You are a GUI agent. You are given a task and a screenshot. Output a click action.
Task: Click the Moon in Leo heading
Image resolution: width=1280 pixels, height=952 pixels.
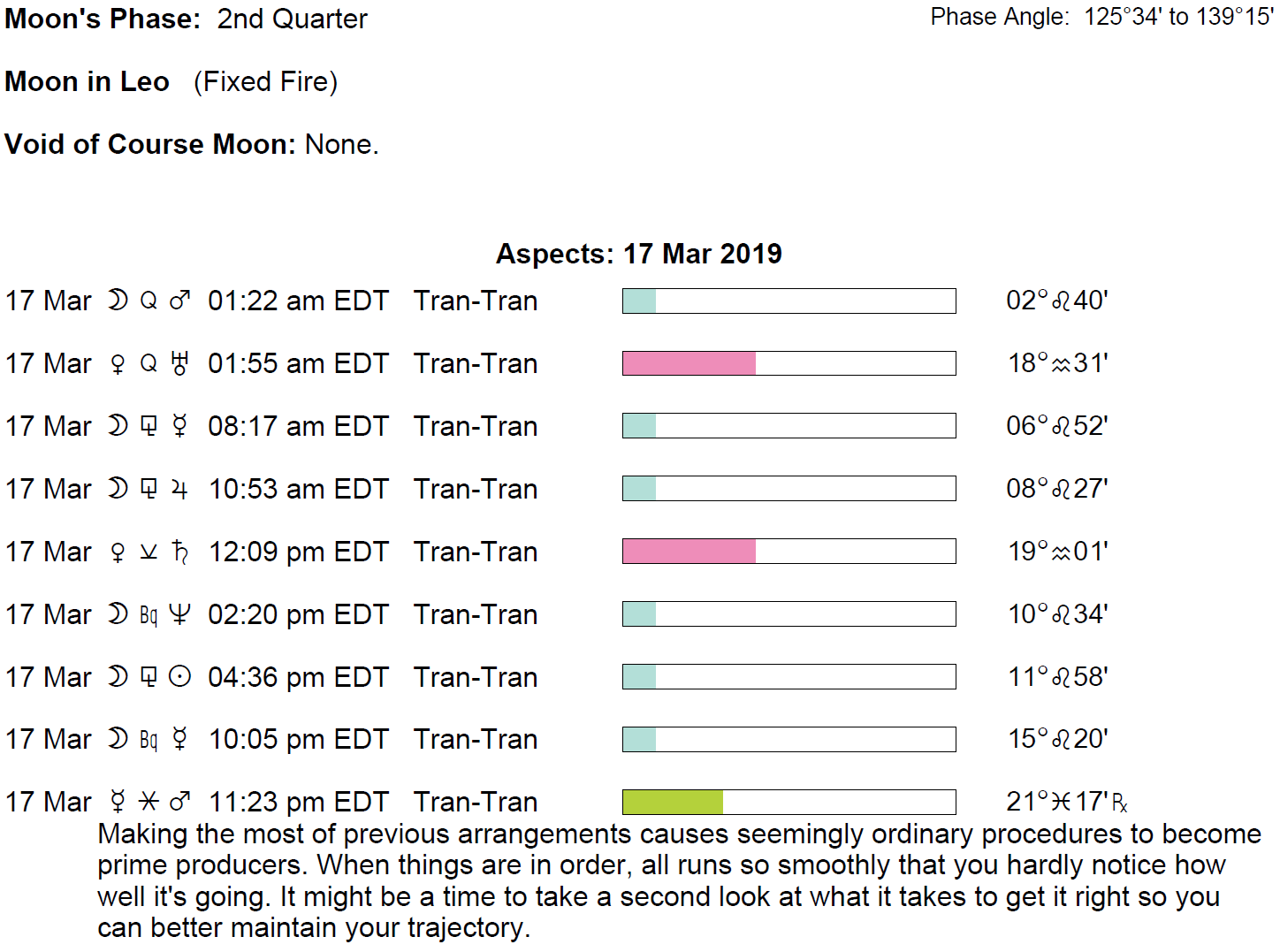coord(87,81)
